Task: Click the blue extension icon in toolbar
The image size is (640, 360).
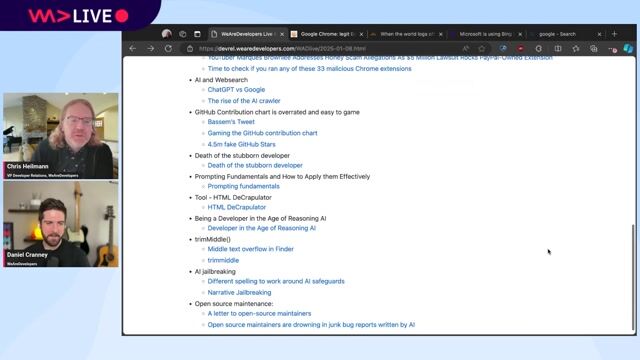Action: tap(503, 49)
